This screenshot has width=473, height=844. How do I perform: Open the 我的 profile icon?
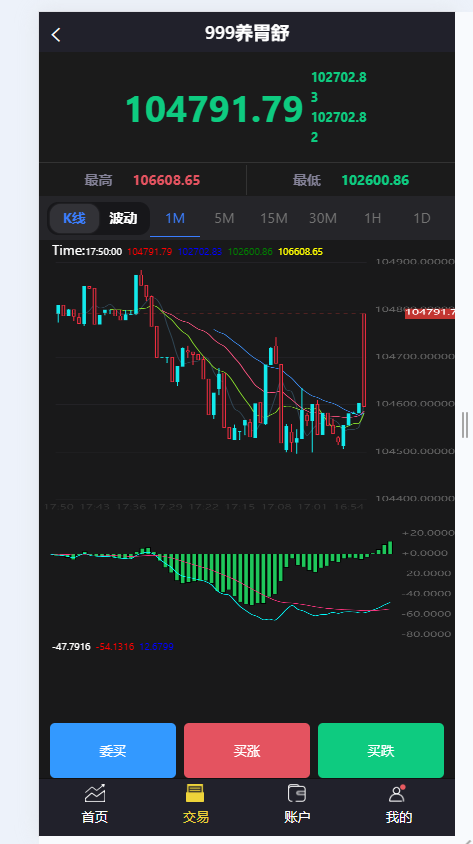click(398, 793)
